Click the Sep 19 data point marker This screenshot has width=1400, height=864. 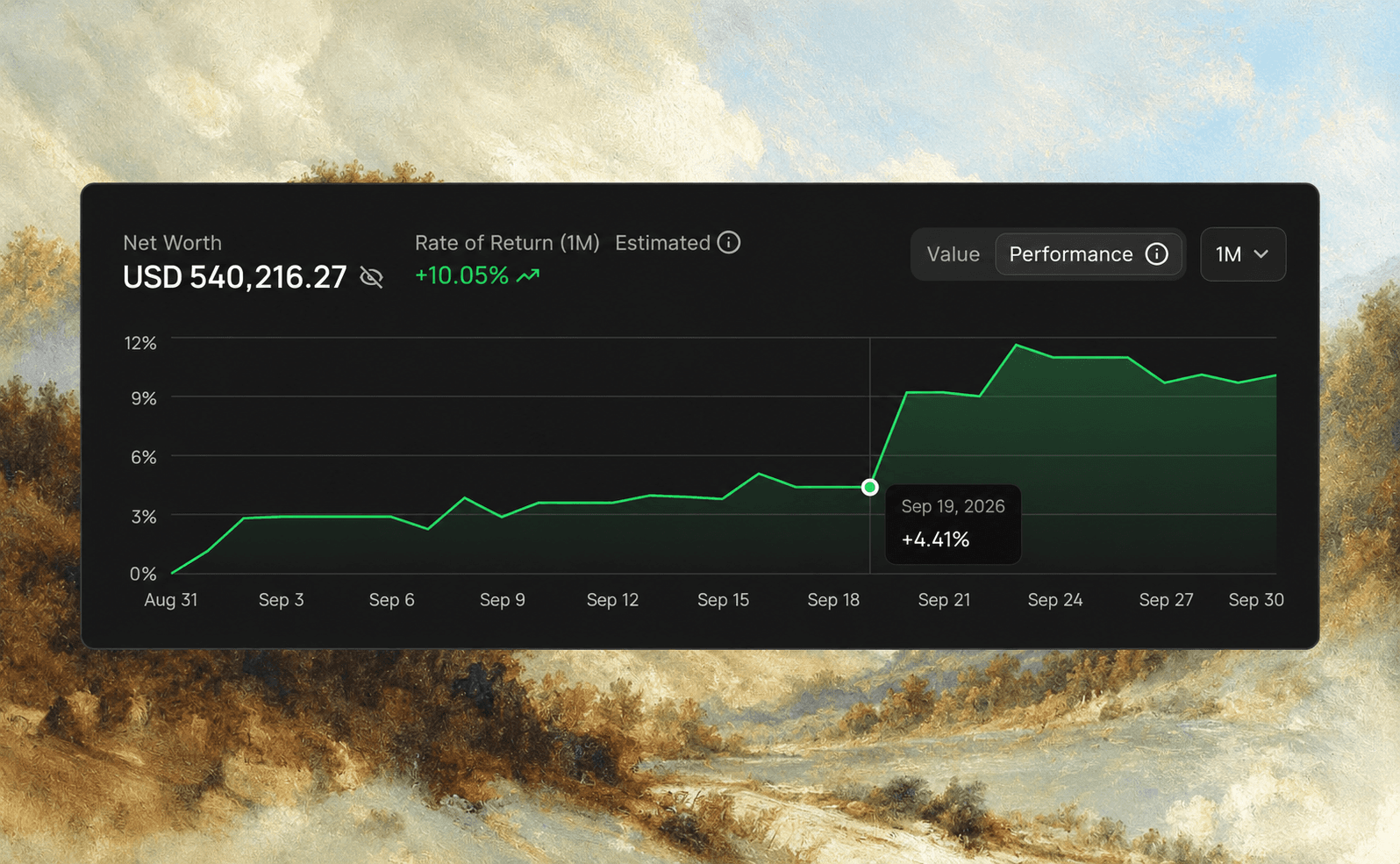[x=869, y=487]
